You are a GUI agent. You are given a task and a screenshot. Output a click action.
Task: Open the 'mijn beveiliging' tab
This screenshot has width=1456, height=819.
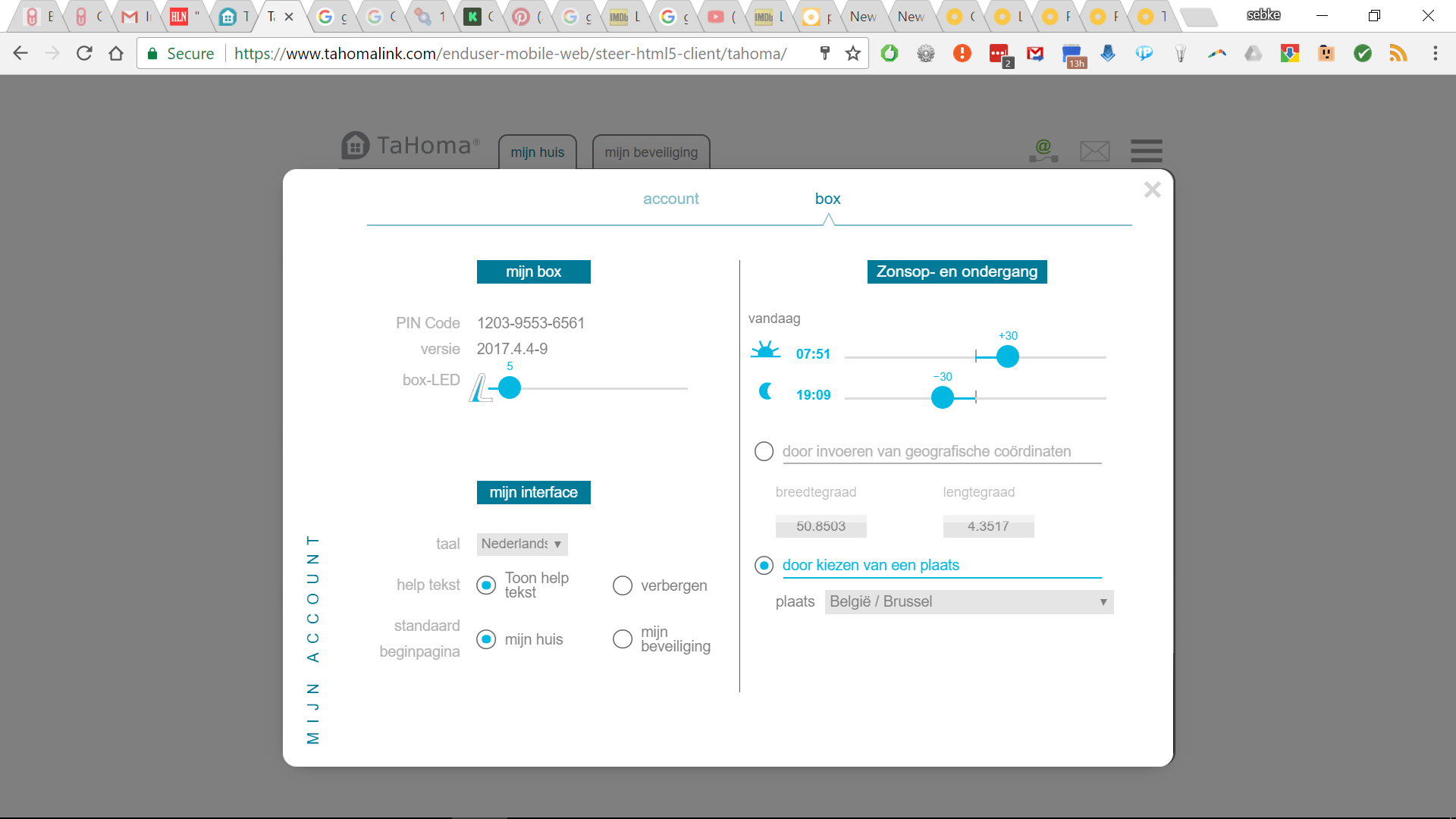pos(651,152)
